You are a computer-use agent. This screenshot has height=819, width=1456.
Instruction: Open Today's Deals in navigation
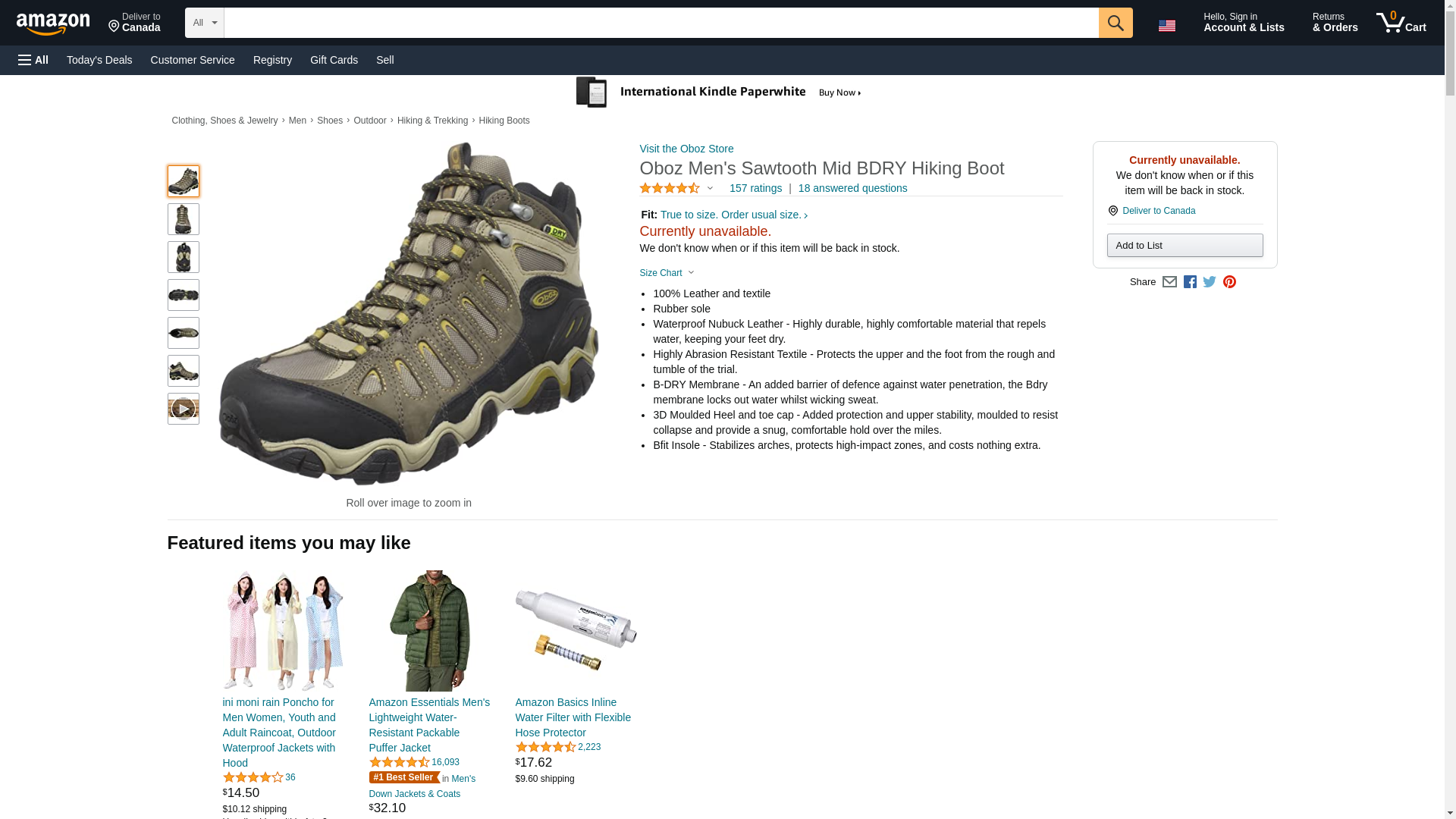click(x=99, y=60)
